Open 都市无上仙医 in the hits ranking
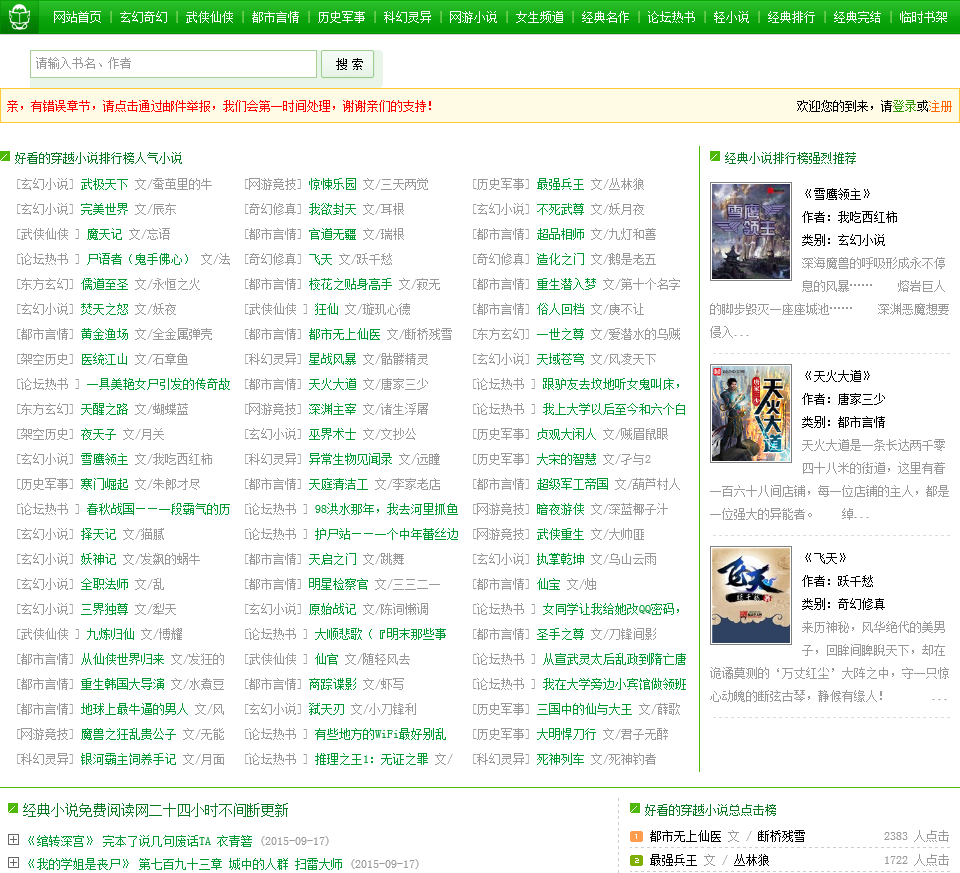Viewport: 960px width, 873px height. click(x=685, y=836)
